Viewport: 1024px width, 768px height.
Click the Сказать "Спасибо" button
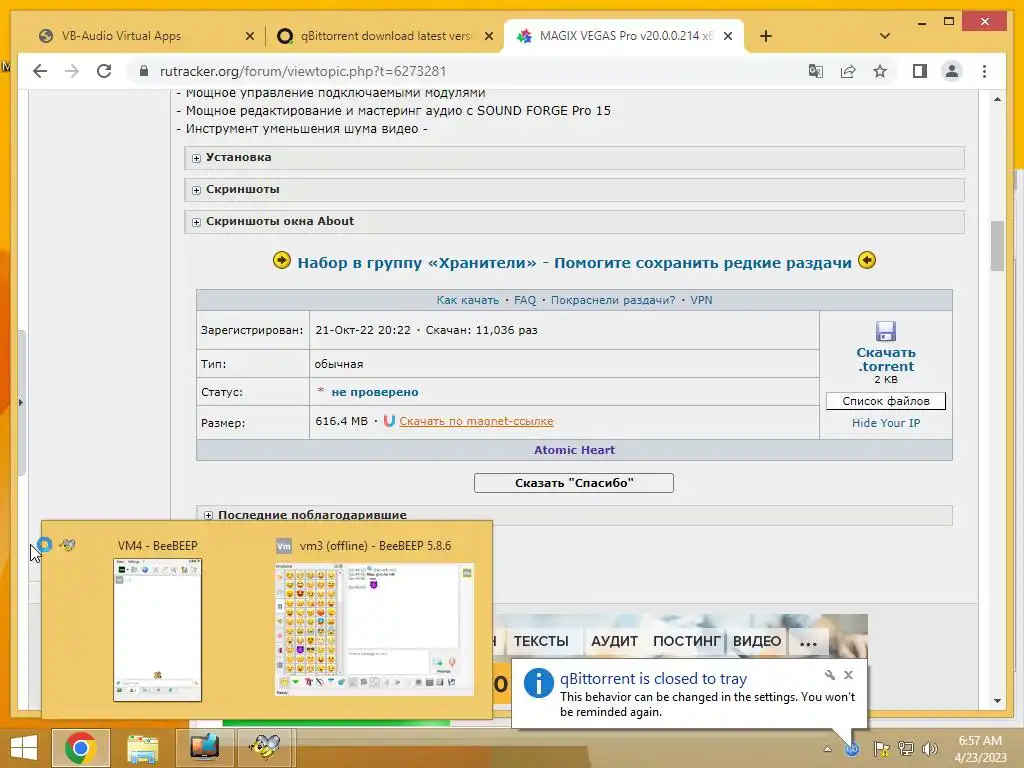click(573, 483)
